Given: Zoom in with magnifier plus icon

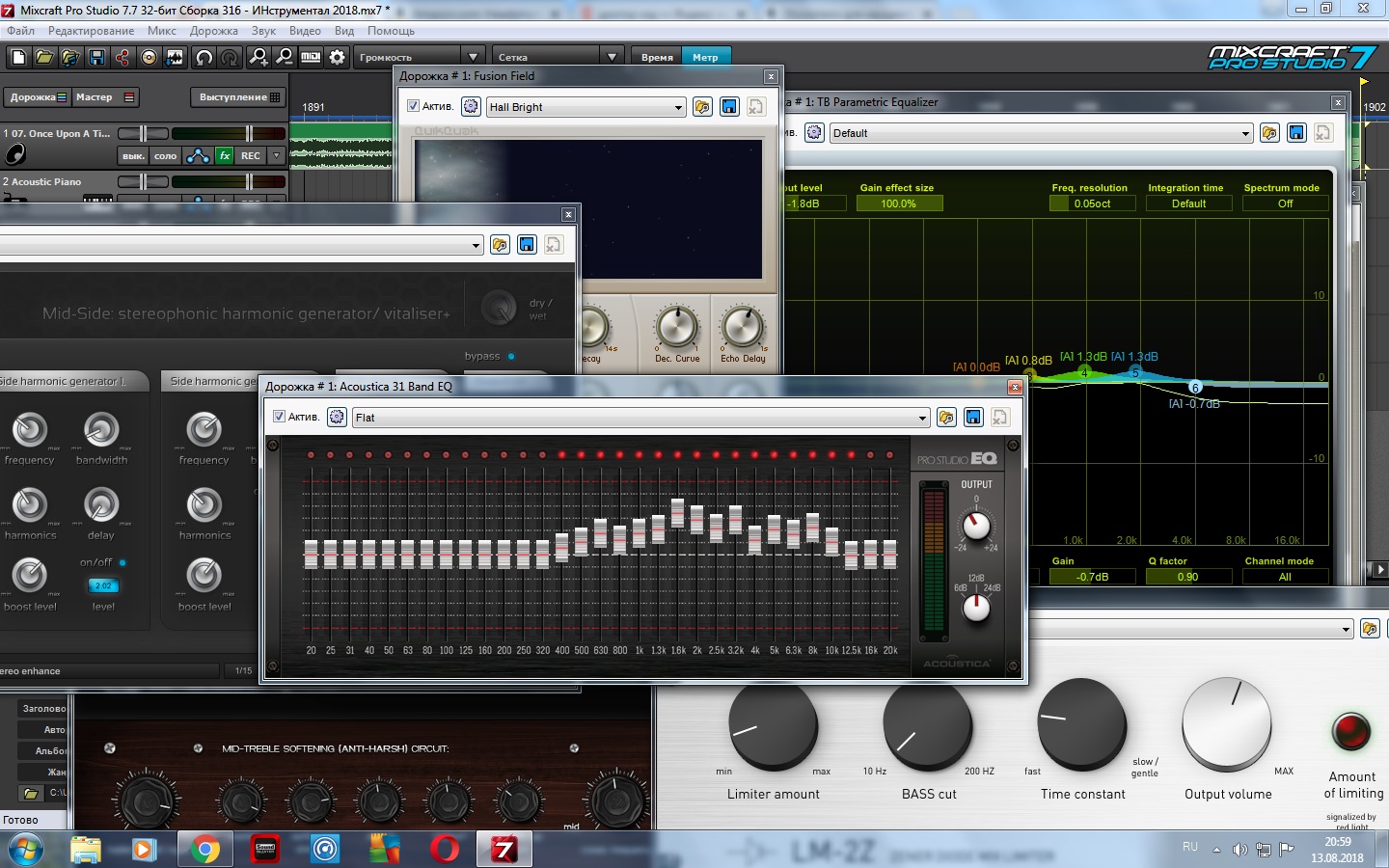Looking at the screenshot, I should pyautogui.click(x=259, y=58).
